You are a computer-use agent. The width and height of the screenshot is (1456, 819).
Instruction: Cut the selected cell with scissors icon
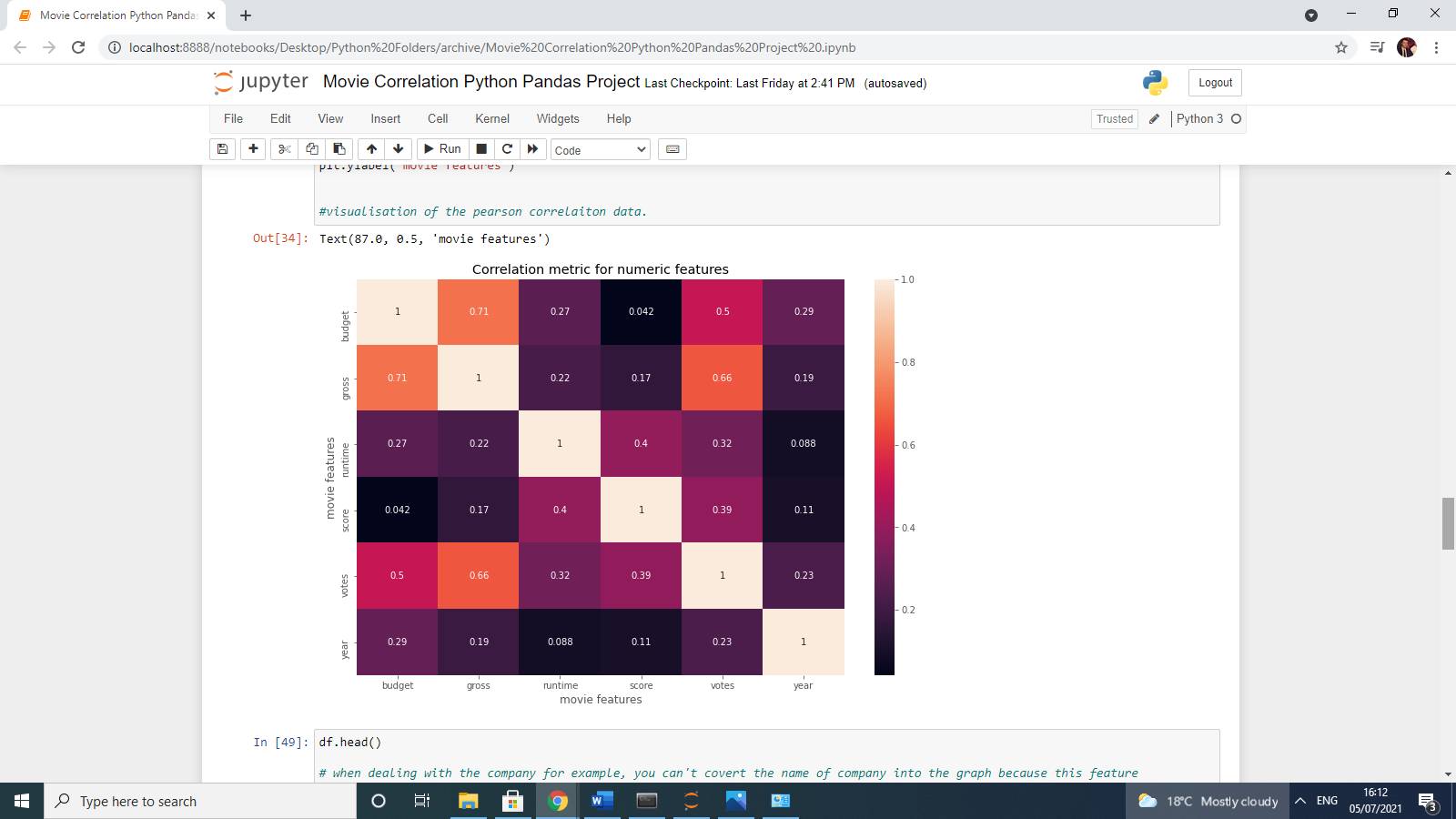coord(283,148)
